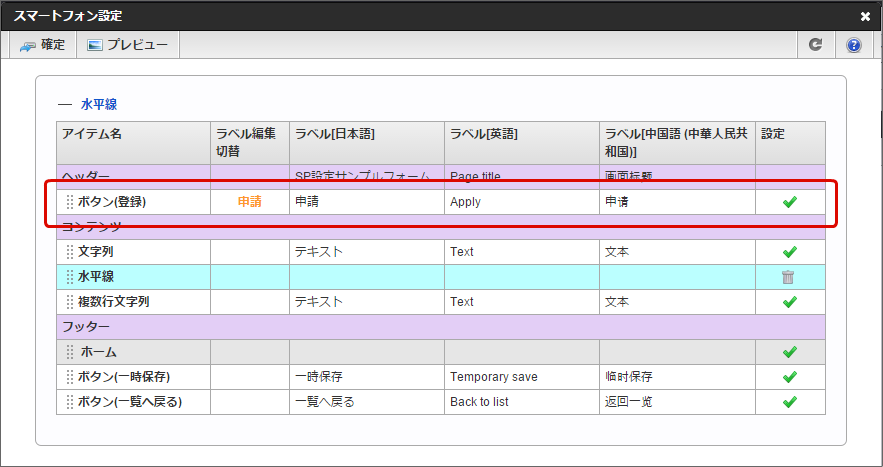Viewport: 883px width, 467px height.
Task: Click green checkmark for ボタン(一覧へ戻る) row
Action: pyautogui.click(x=789, y=402)
